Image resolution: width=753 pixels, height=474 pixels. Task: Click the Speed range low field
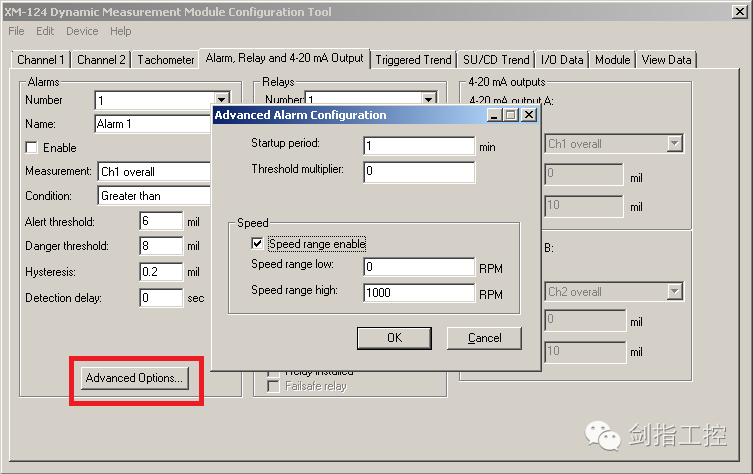point(419,267)
